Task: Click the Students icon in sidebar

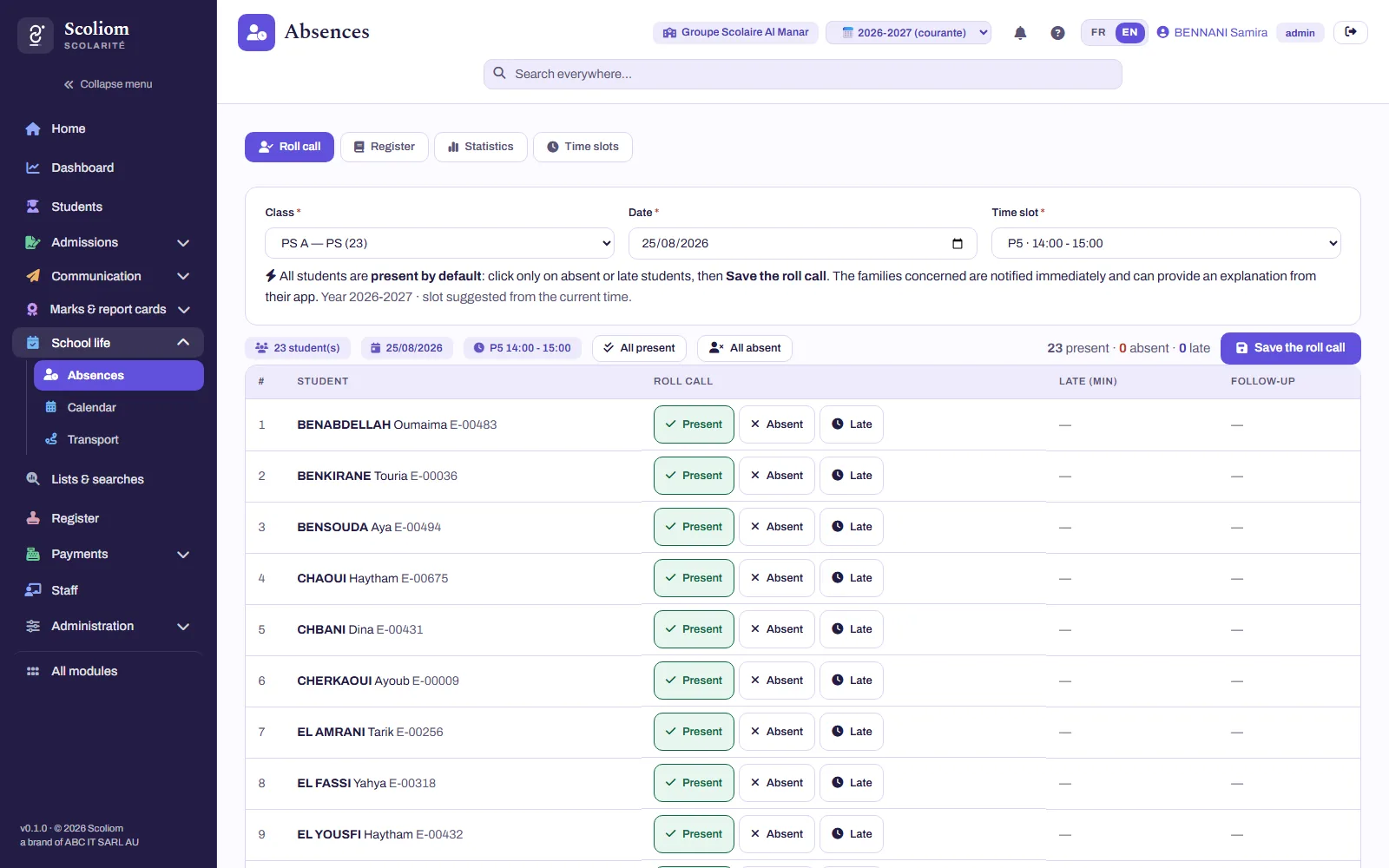Action: pos(33,207)
